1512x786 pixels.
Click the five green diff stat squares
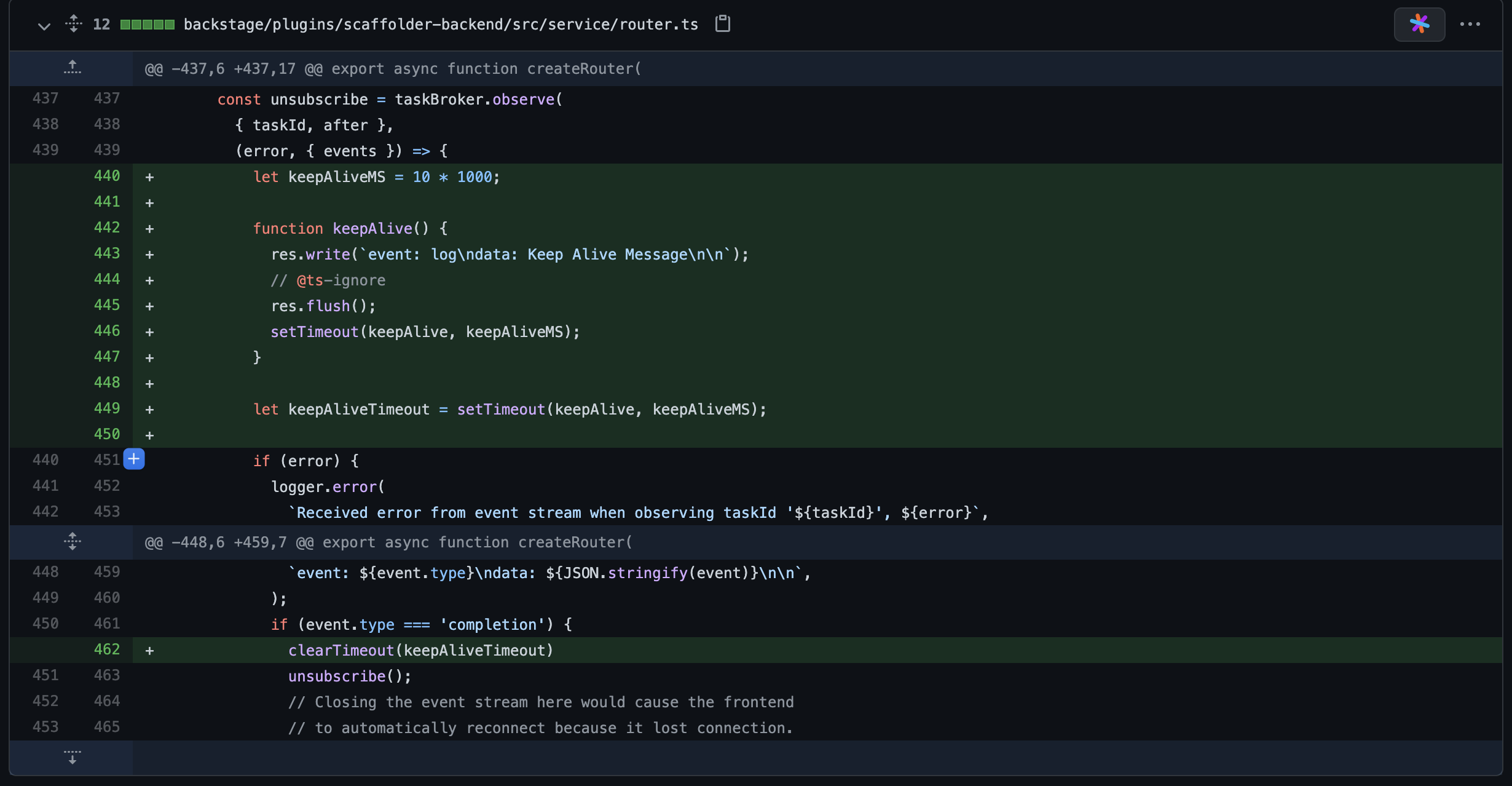147,24
